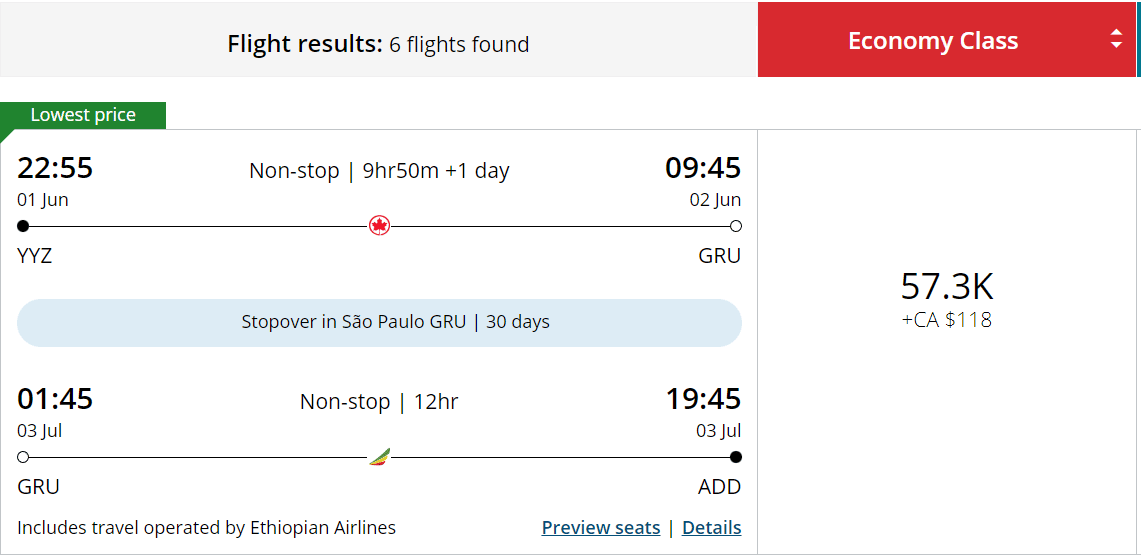Click the hollow GRU departure dot on second flight
The width and height of the screenshot is (1141, 559).
(23, 457)
